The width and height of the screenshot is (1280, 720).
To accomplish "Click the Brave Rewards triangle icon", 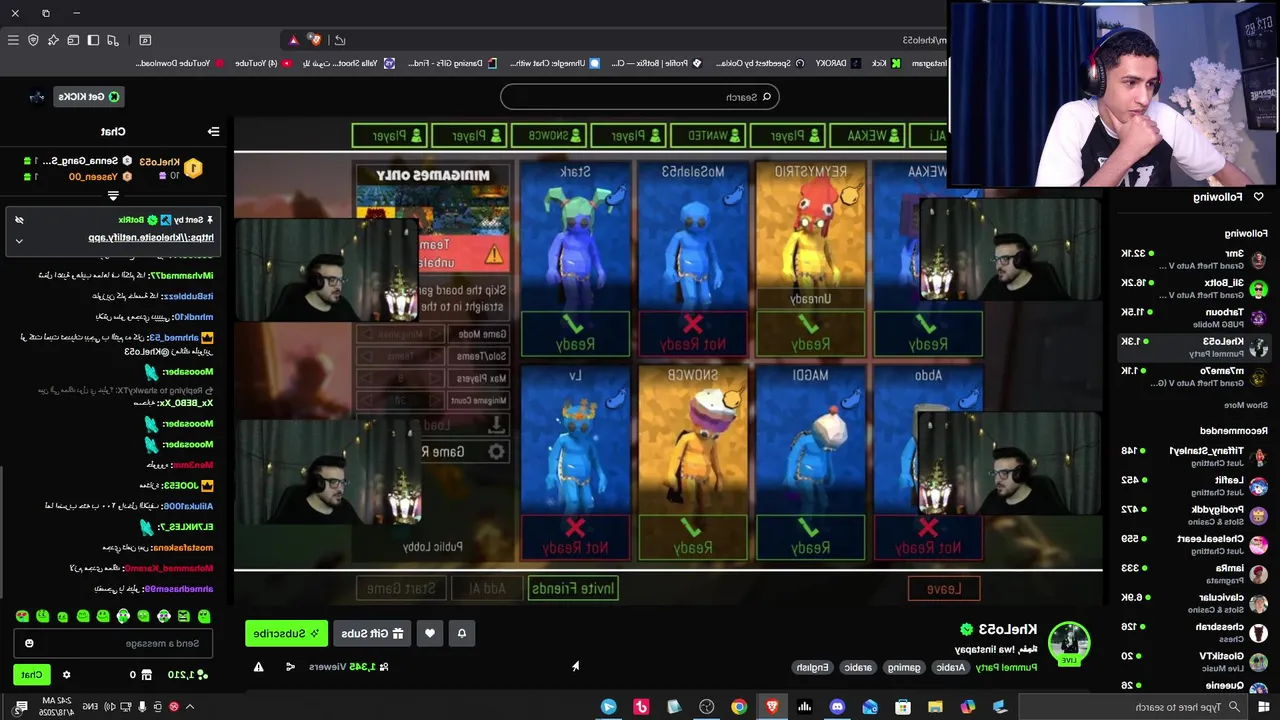I will [x=293, y=40].
